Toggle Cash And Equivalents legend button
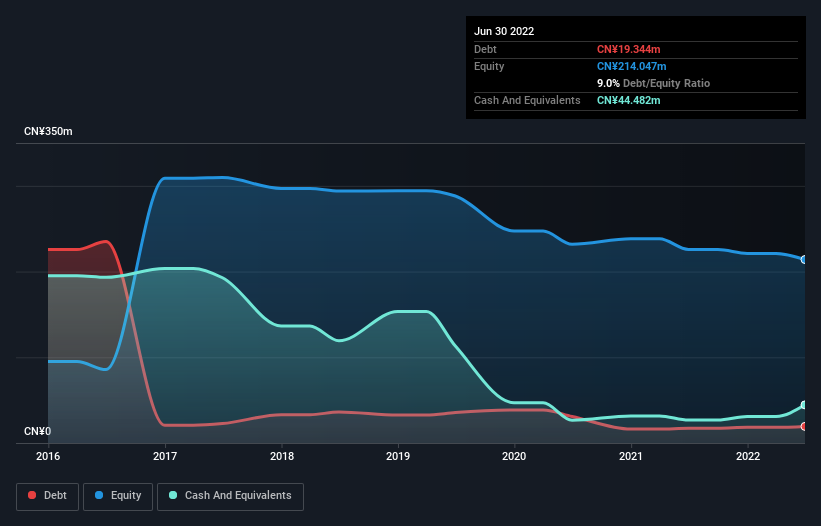The width and height of the screenshot is (821, 526). pos(230,496)
